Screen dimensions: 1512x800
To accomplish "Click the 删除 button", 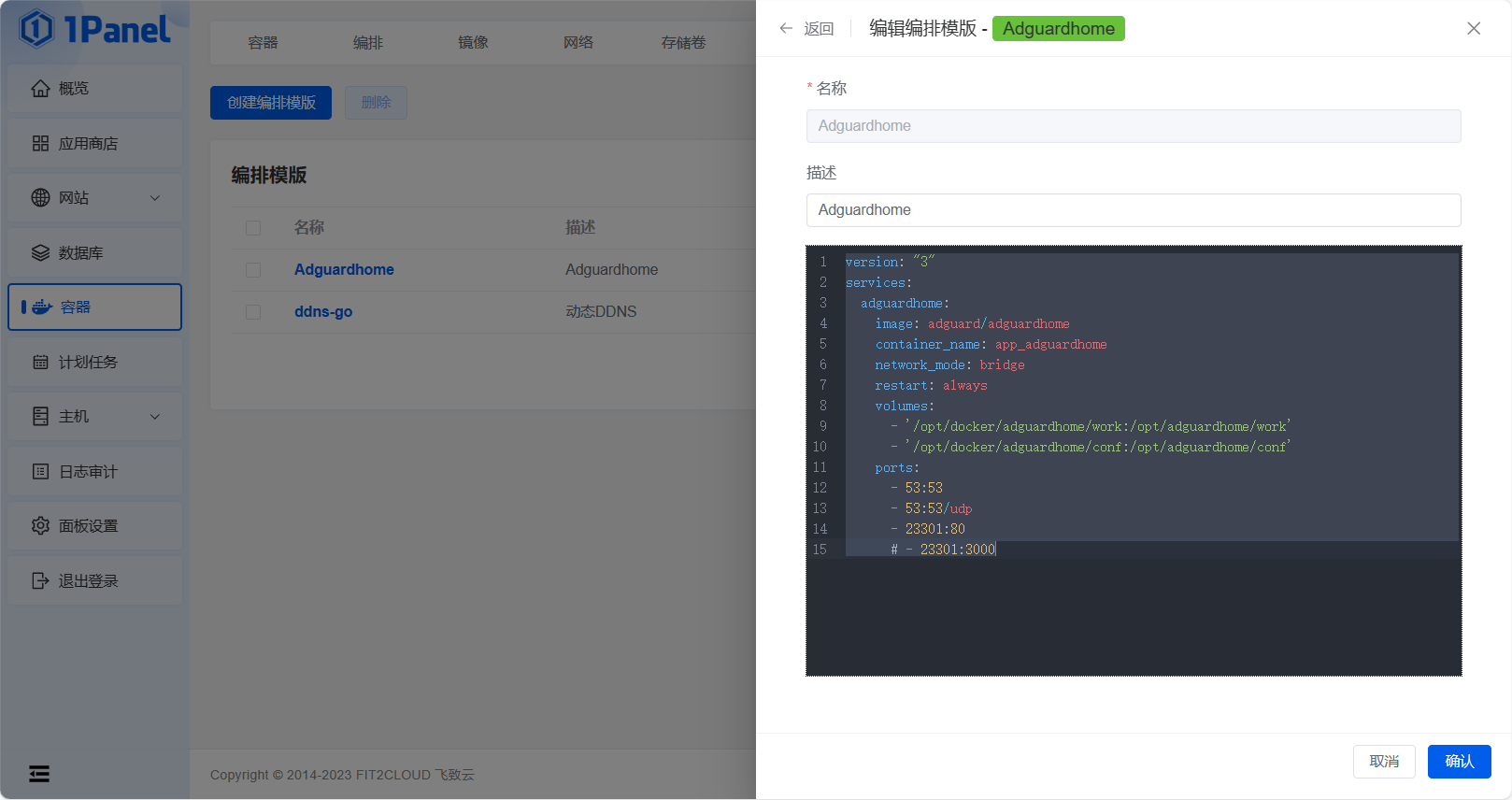I will 376,103.
